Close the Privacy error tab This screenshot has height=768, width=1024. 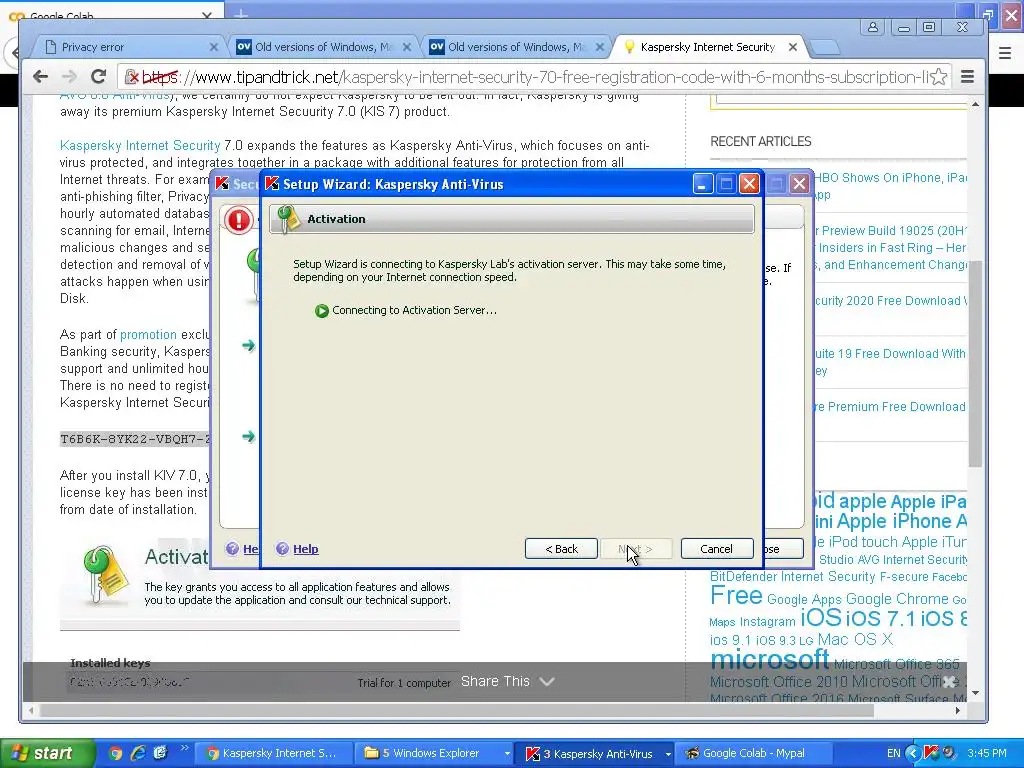tap(213, 47)
